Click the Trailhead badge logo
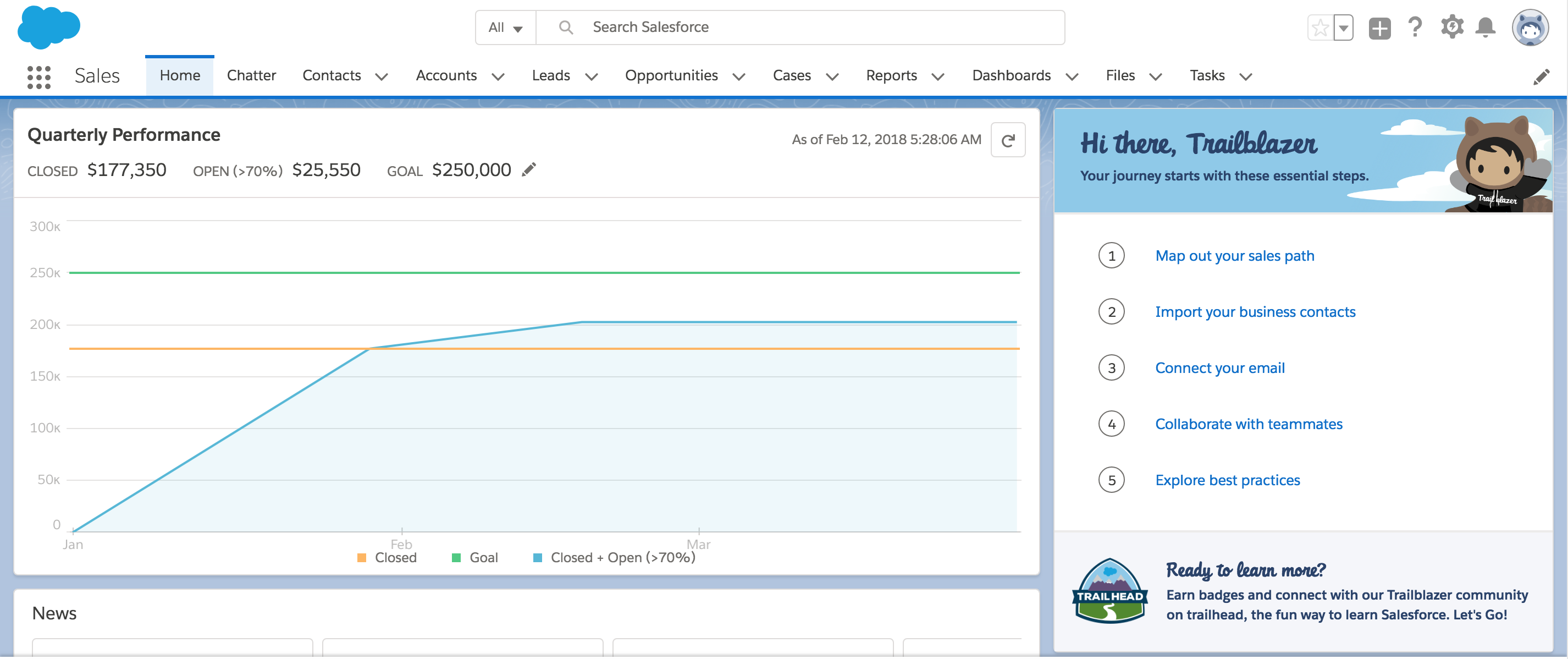Viewport: 1568px width, 659px height. tap(1110, 591)
